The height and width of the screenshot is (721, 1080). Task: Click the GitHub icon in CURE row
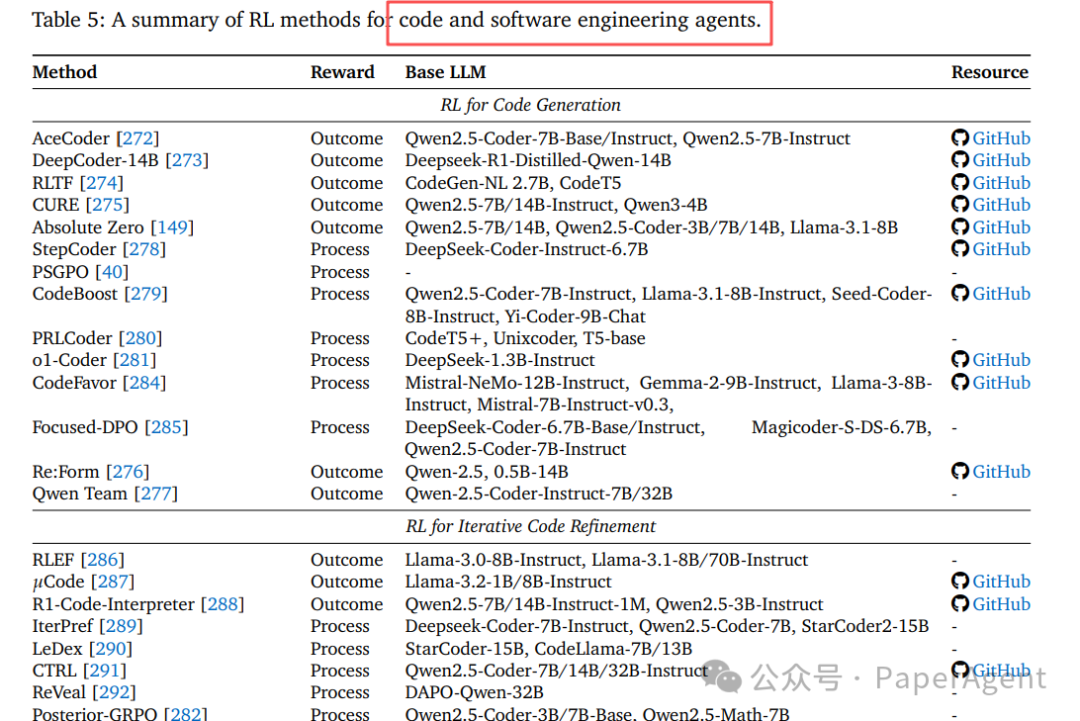pos(959,205)
